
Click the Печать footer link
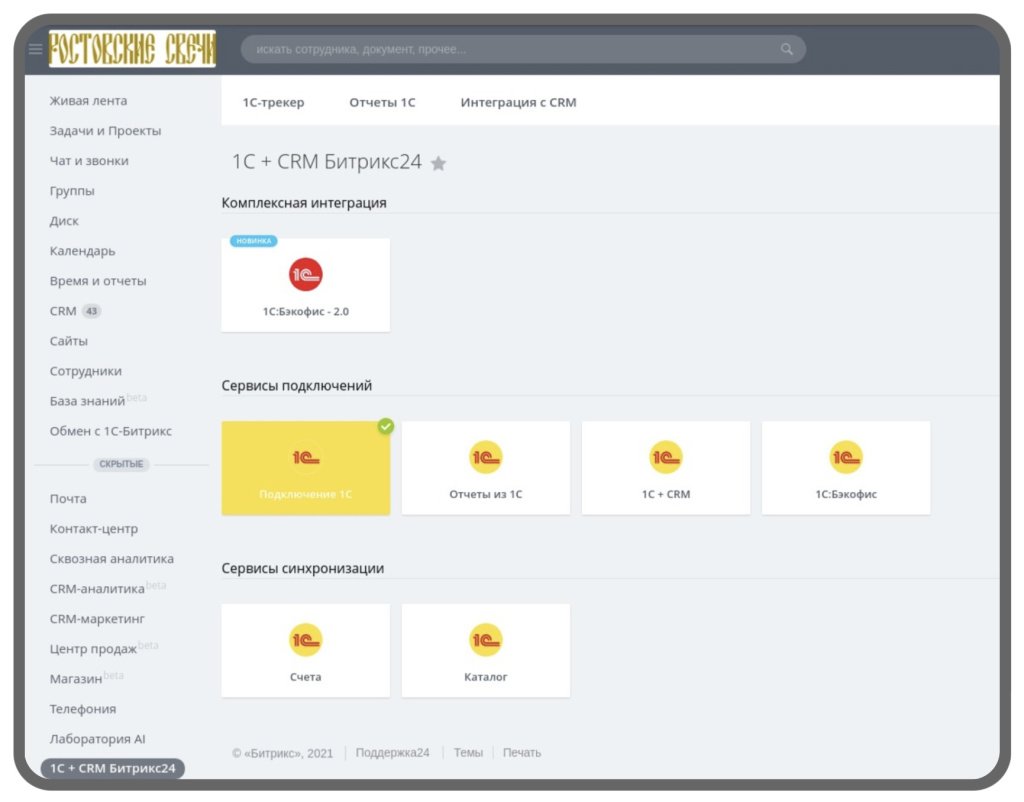coord(522,752)
